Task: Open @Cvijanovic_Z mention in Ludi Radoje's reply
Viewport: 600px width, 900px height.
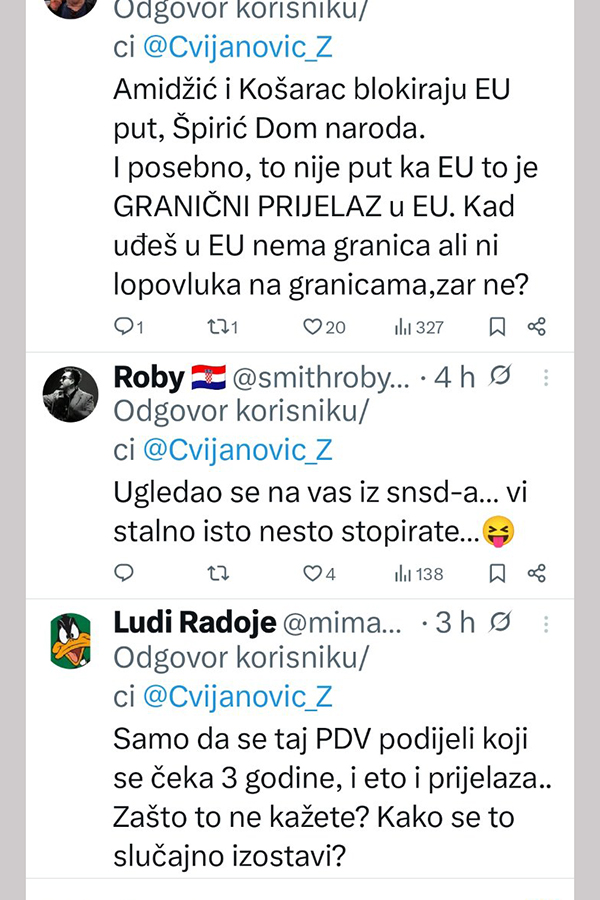Action: [x=238, y=696]
